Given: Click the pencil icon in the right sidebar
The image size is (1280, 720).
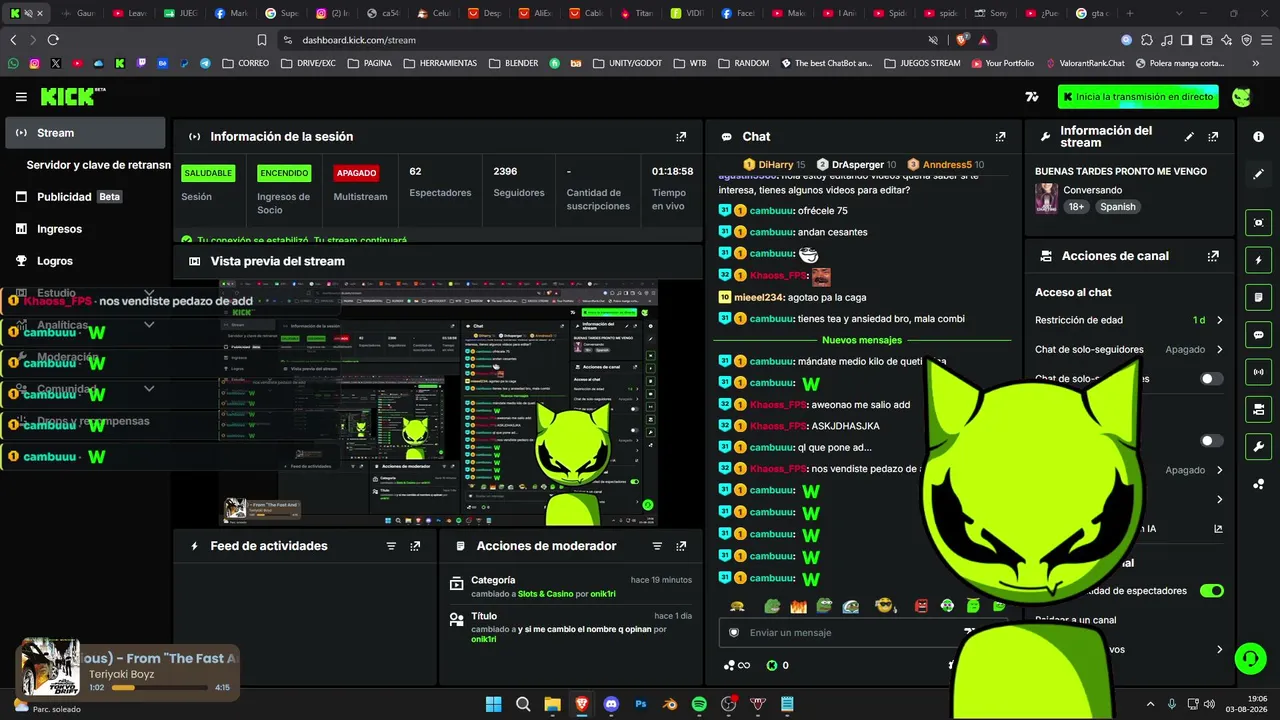Looking at the screenshot, I should click(x=1258, y=174).
